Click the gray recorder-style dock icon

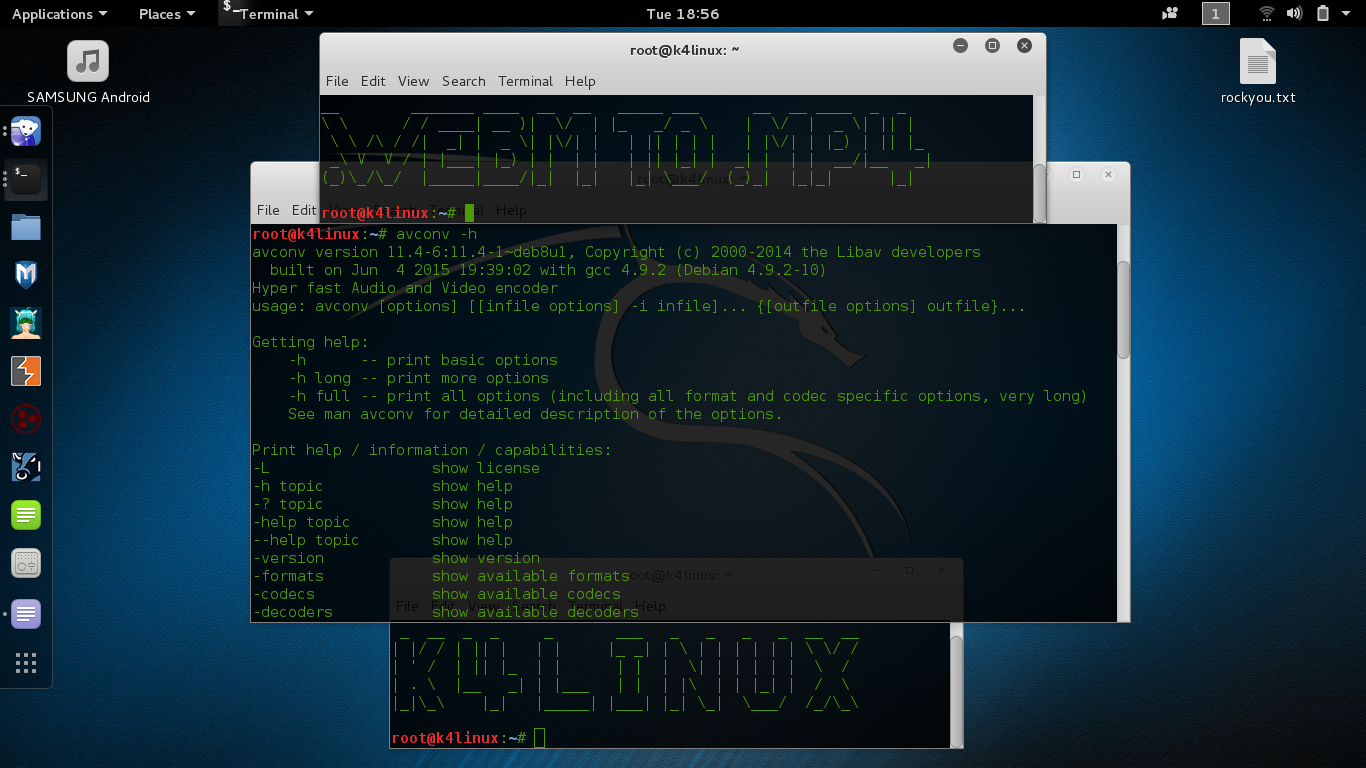coord(26,563)
